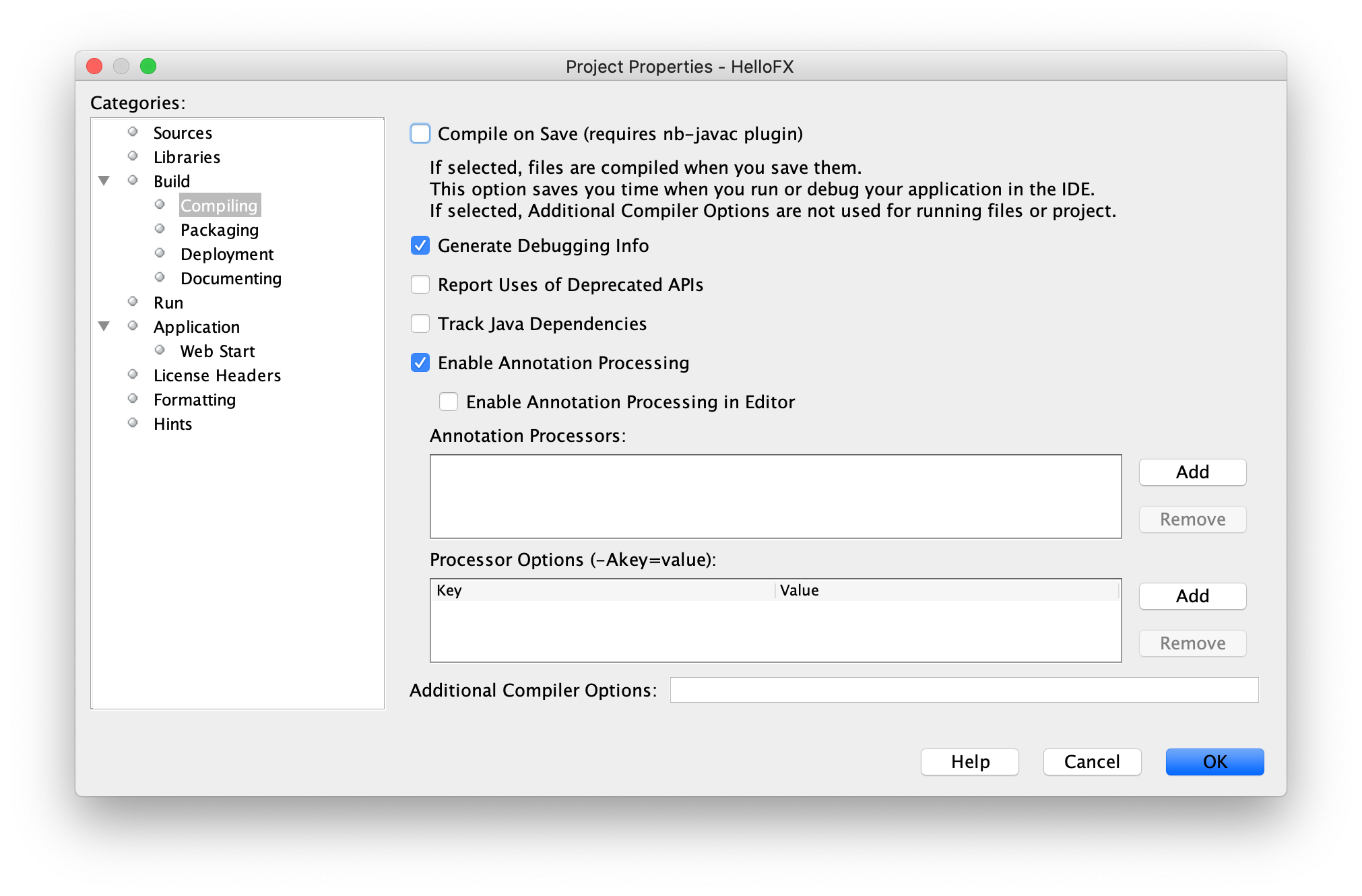
Task: Tick Enable Annotation Processing in Editor
Action: (x=449, y=402)
